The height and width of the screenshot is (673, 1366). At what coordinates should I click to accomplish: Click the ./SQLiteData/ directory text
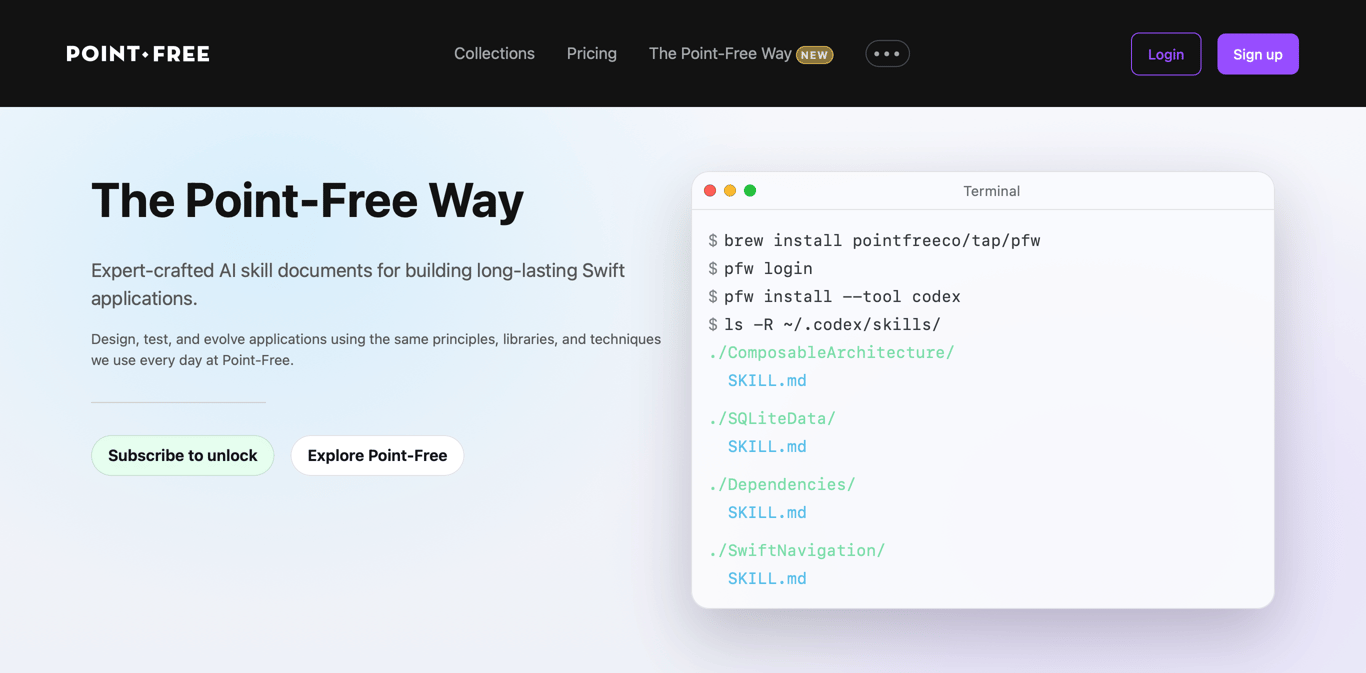point(772,418)
